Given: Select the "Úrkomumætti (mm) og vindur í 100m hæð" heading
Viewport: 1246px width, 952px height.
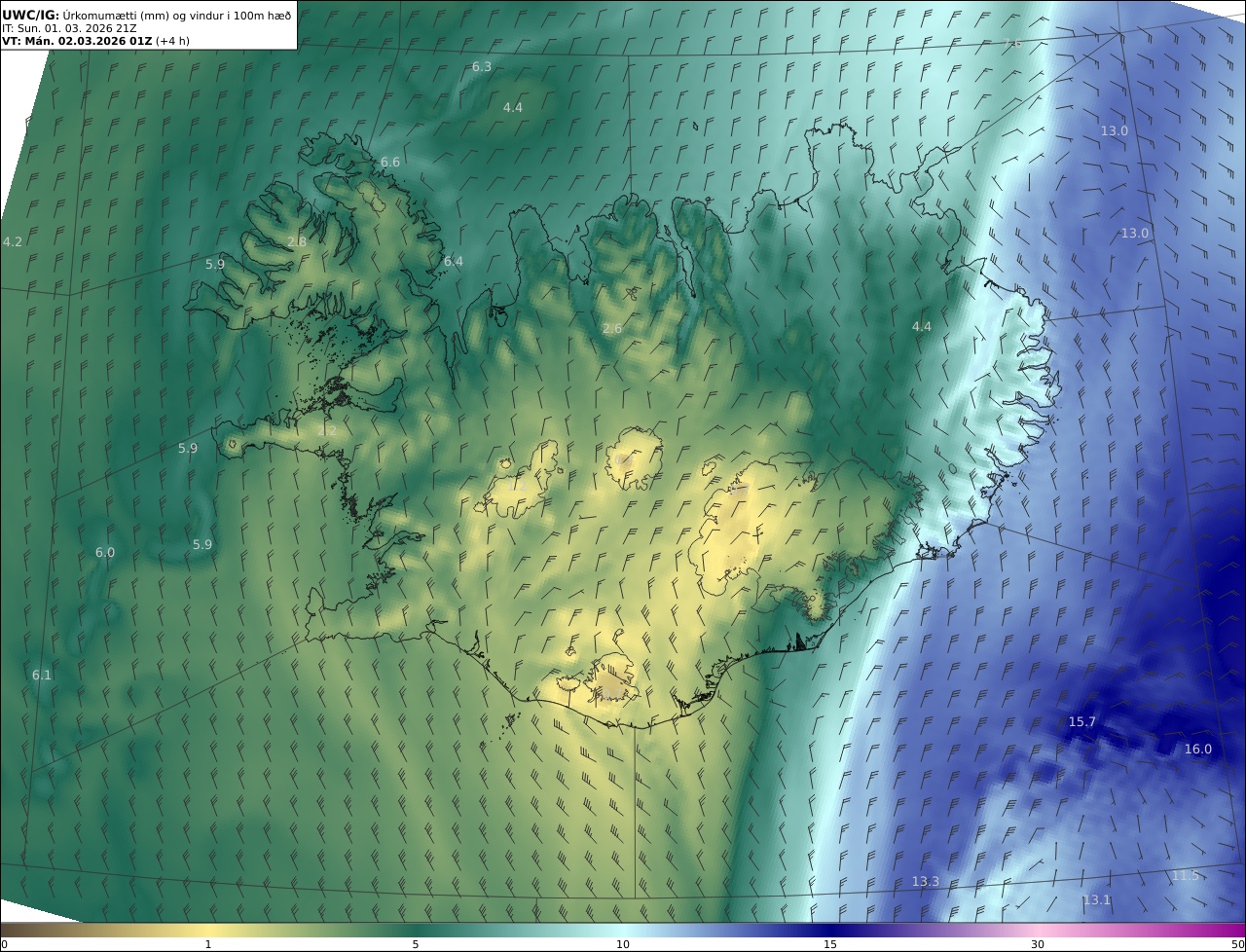Looking at the screenshot, I should [177, 16].
